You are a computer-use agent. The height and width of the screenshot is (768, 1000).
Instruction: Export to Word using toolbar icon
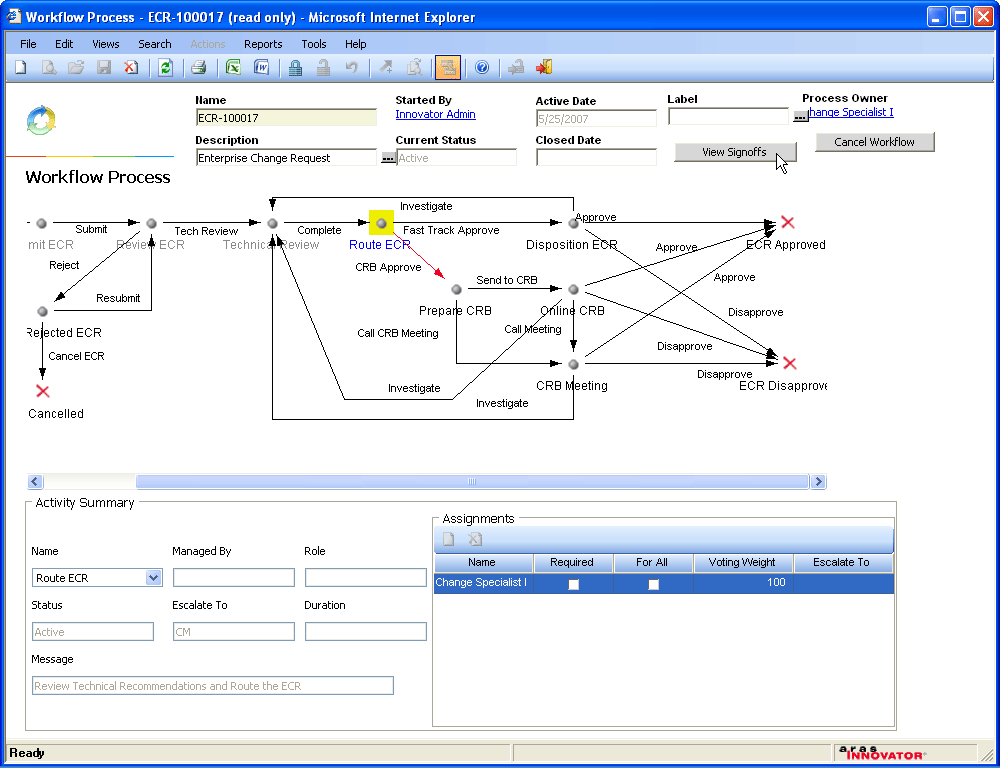261,68
